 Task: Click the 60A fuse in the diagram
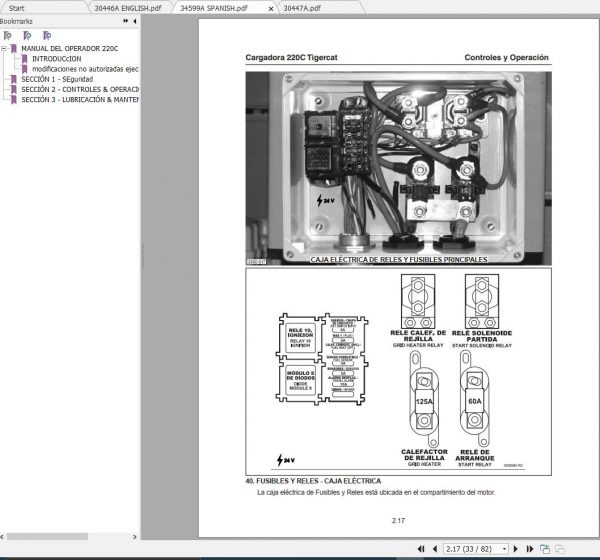[x=475, y=401]
